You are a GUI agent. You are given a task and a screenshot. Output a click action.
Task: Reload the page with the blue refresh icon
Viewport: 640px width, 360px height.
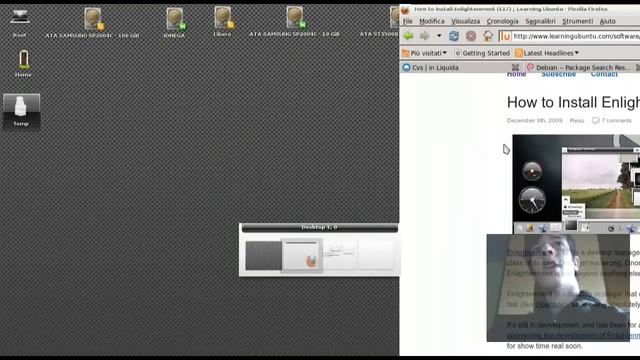point(454,36)
